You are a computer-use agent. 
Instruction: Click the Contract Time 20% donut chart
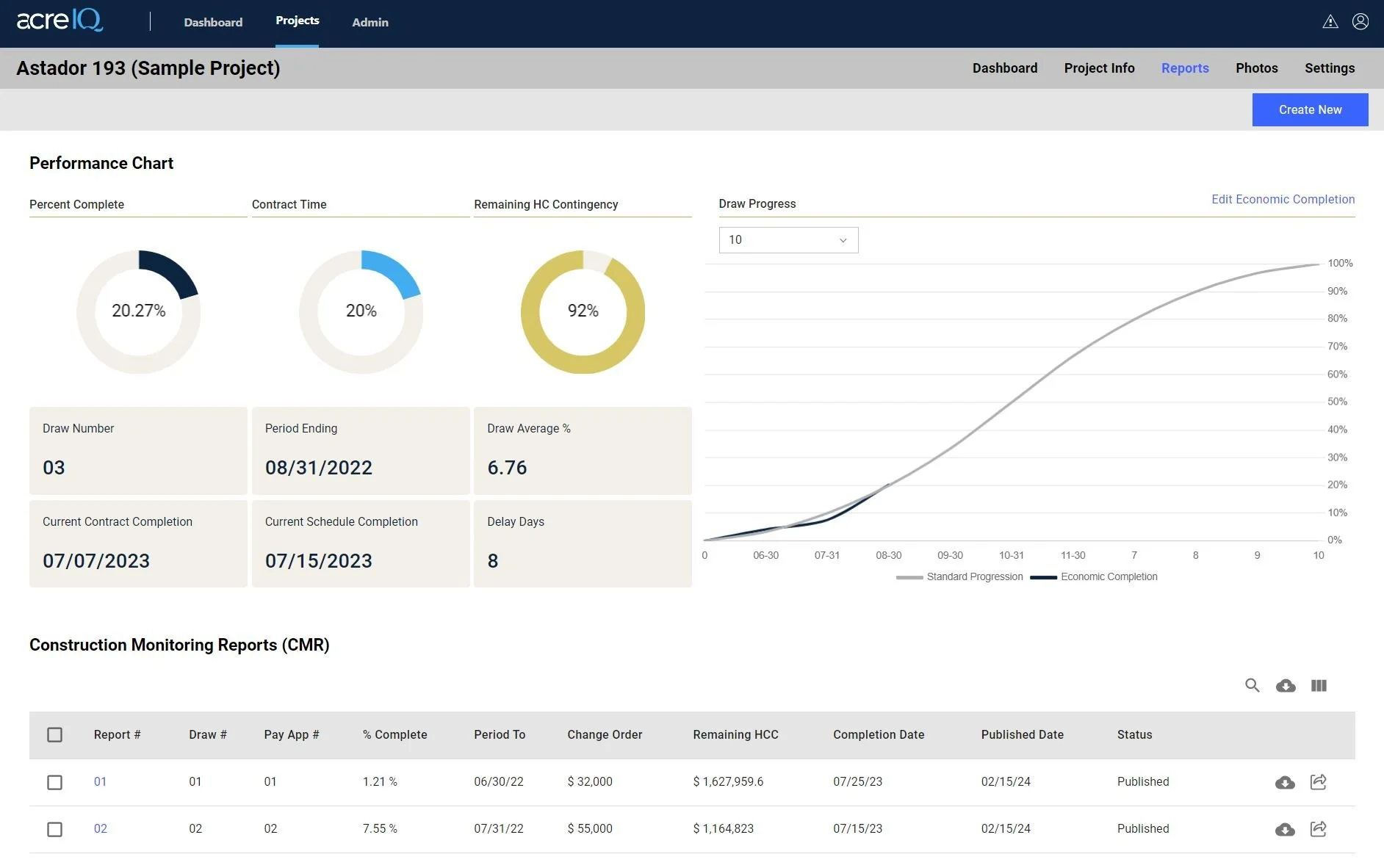(361, 311)
